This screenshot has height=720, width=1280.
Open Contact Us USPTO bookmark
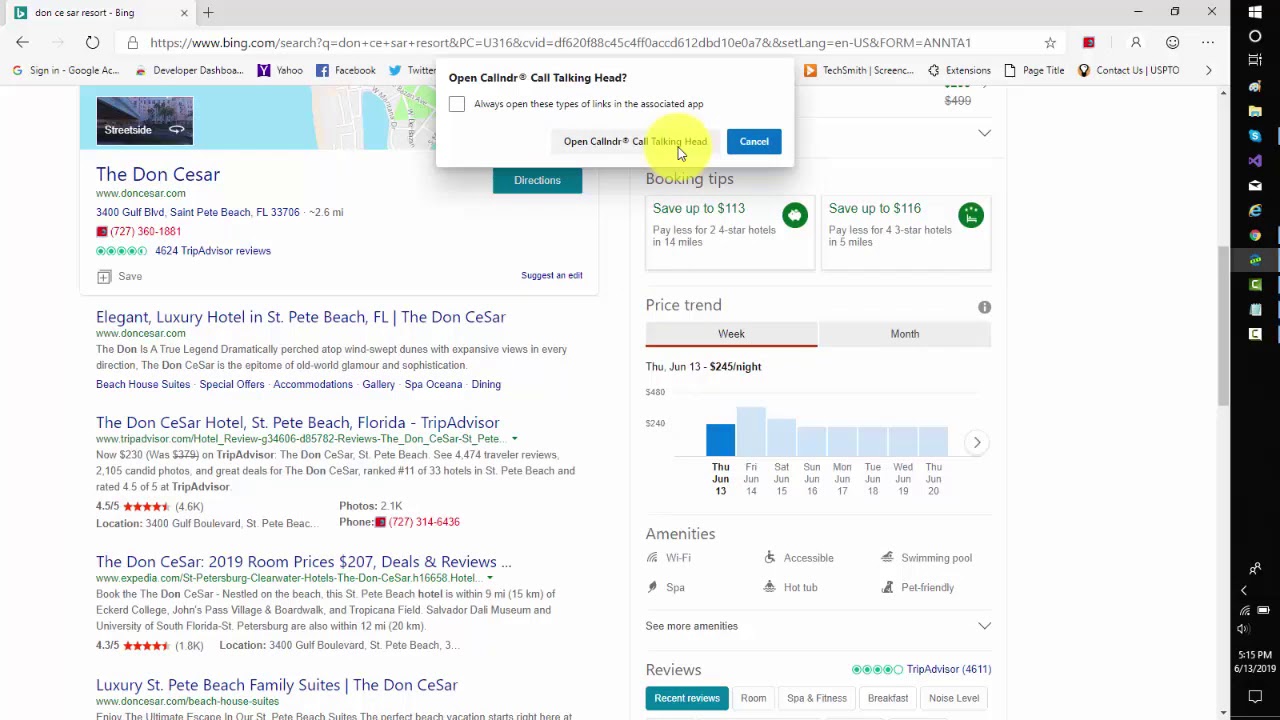(1128, 70)
